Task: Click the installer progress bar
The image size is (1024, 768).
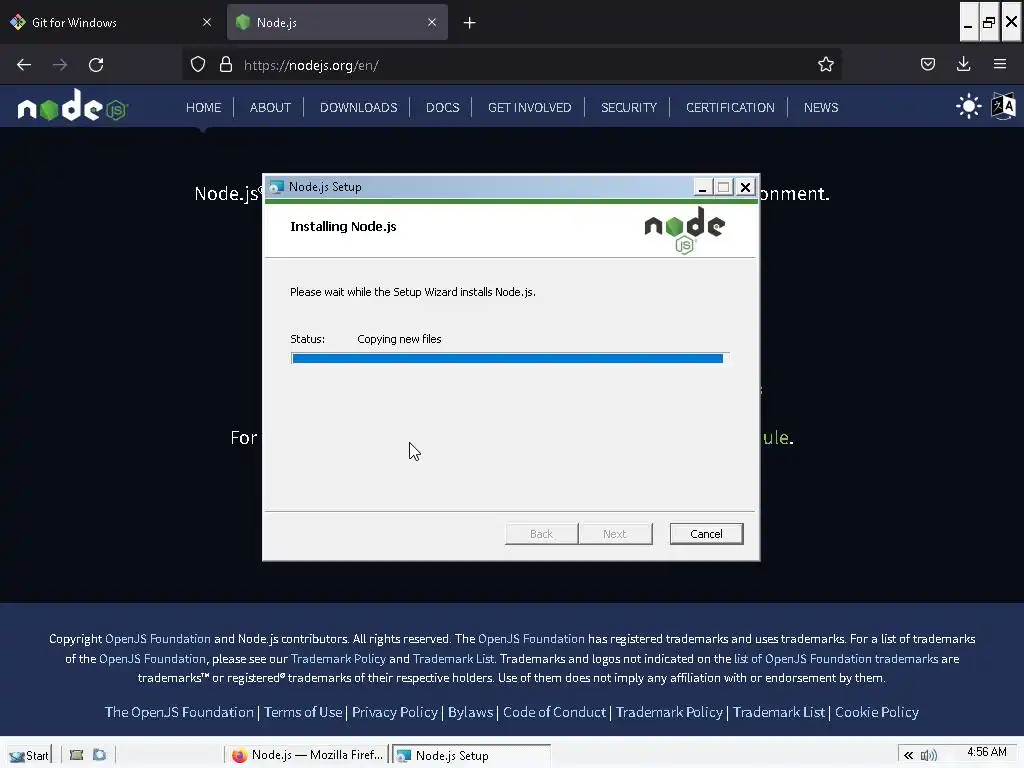Action: pyautogui.click(x=509, y=358)
